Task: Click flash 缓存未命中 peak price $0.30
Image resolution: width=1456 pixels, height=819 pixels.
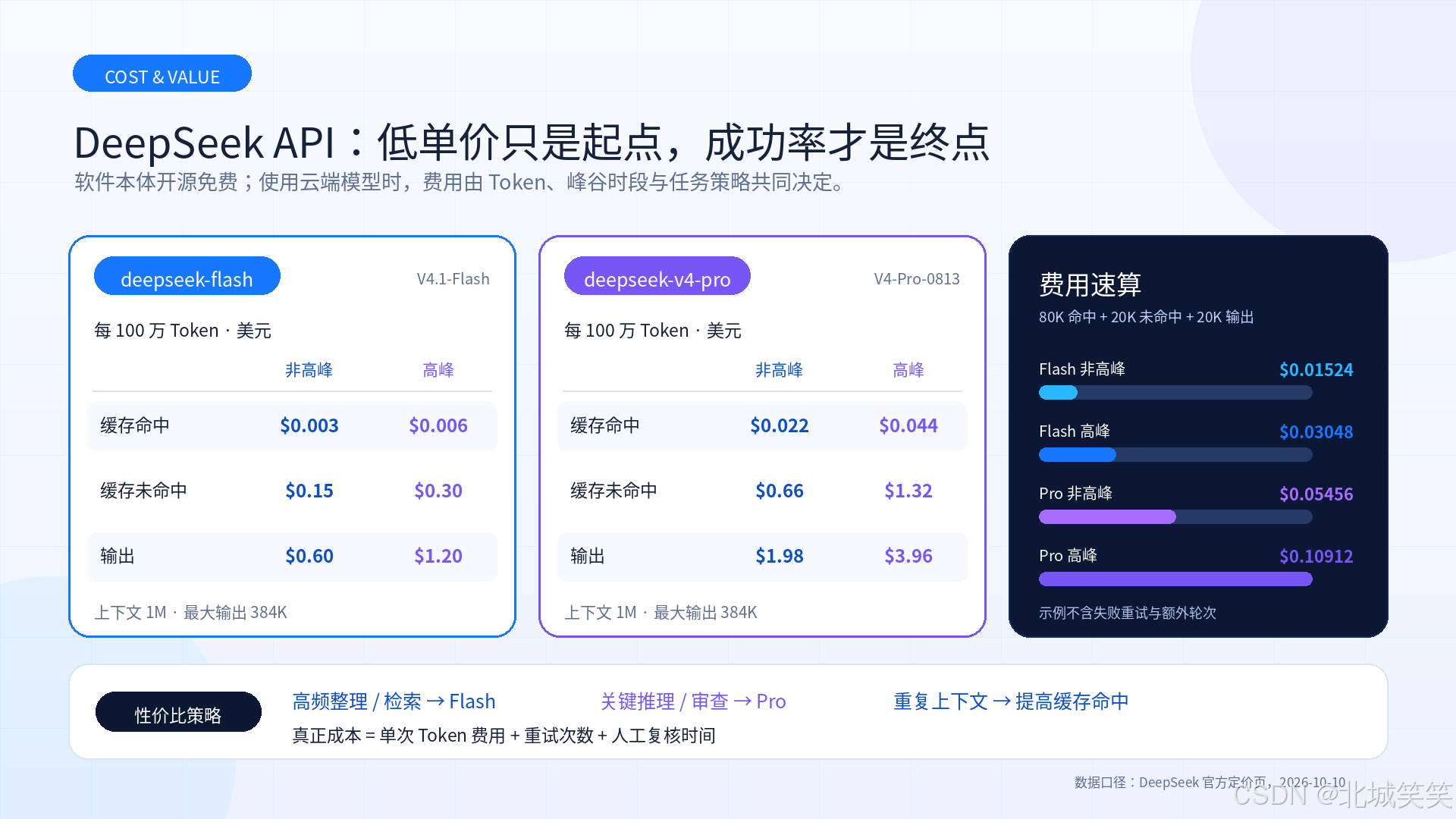Action: 438,491
